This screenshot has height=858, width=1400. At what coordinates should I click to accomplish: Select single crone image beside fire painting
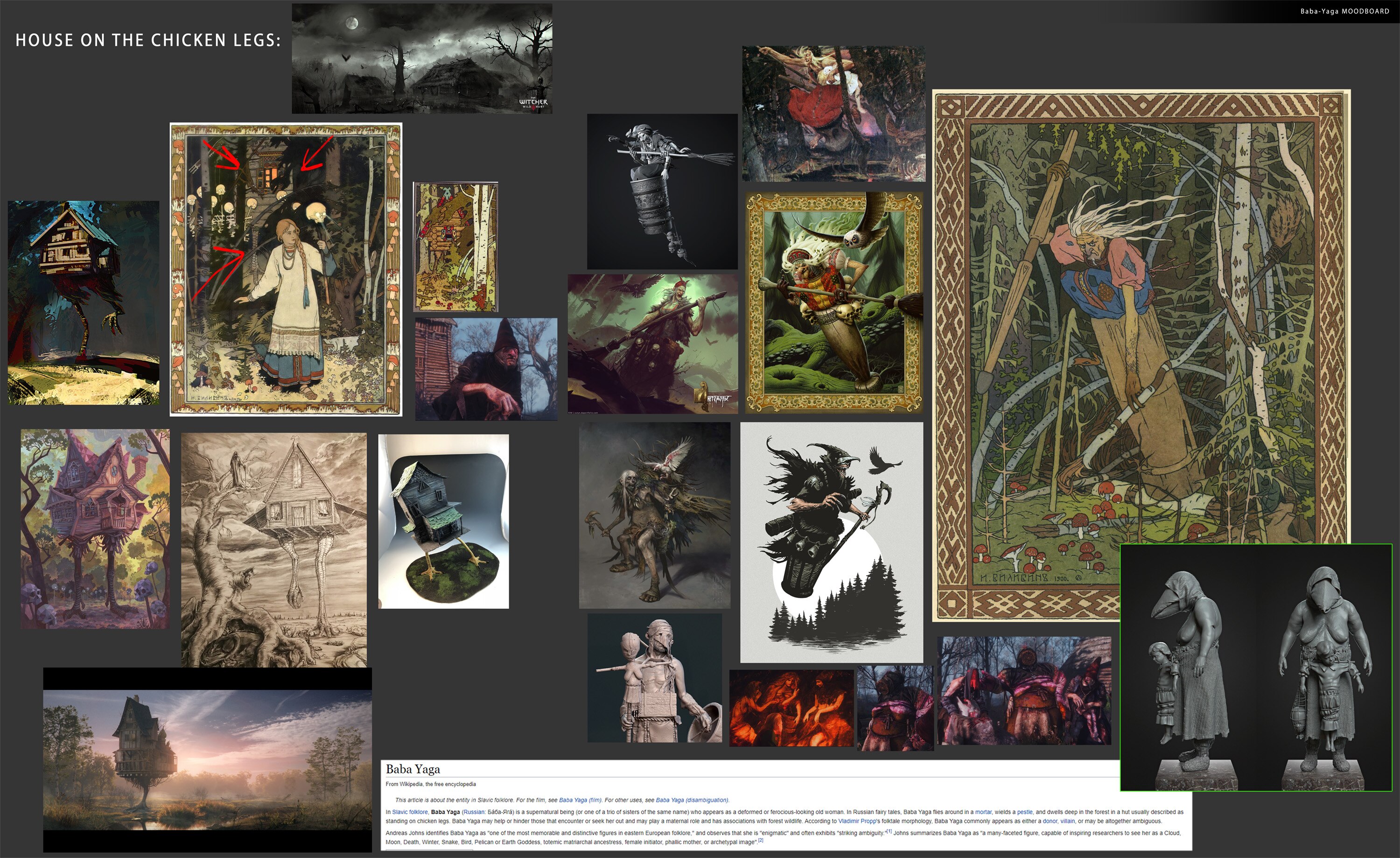(896, 708)
